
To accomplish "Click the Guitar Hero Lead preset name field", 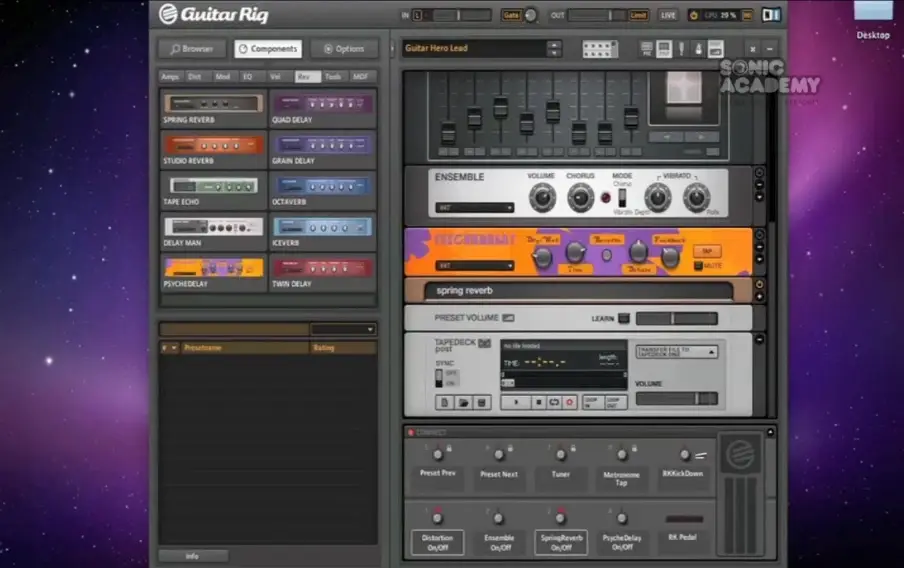I will tap(474, 48).
